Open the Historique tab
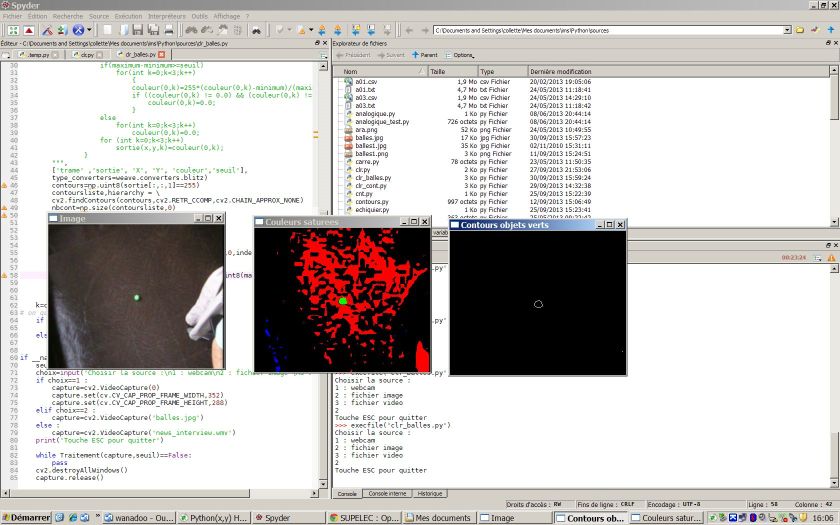The image size is (840, 525). pos(430,494)
